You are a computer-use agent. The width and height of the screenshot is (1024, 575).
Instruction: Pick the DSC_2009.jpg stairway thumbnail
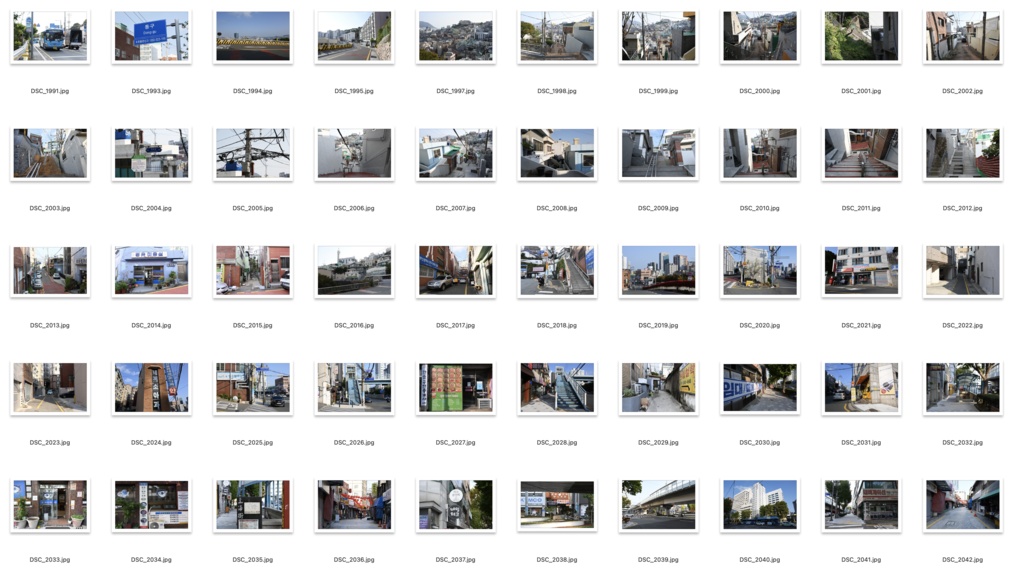(658, 154)
